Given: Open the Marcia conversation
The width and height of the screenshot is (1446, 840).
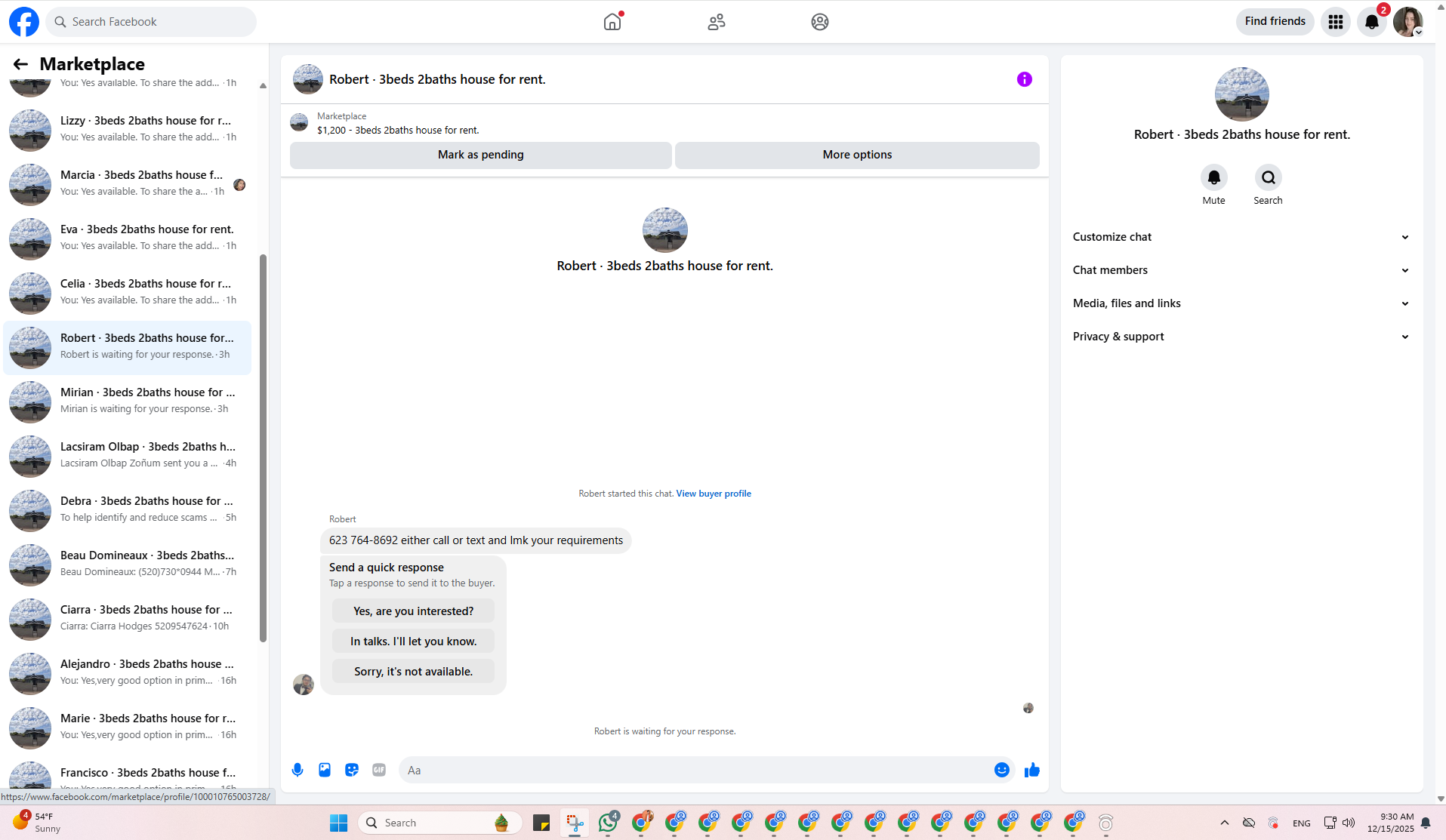Looking at the screenshot, I should coord(127,183).
